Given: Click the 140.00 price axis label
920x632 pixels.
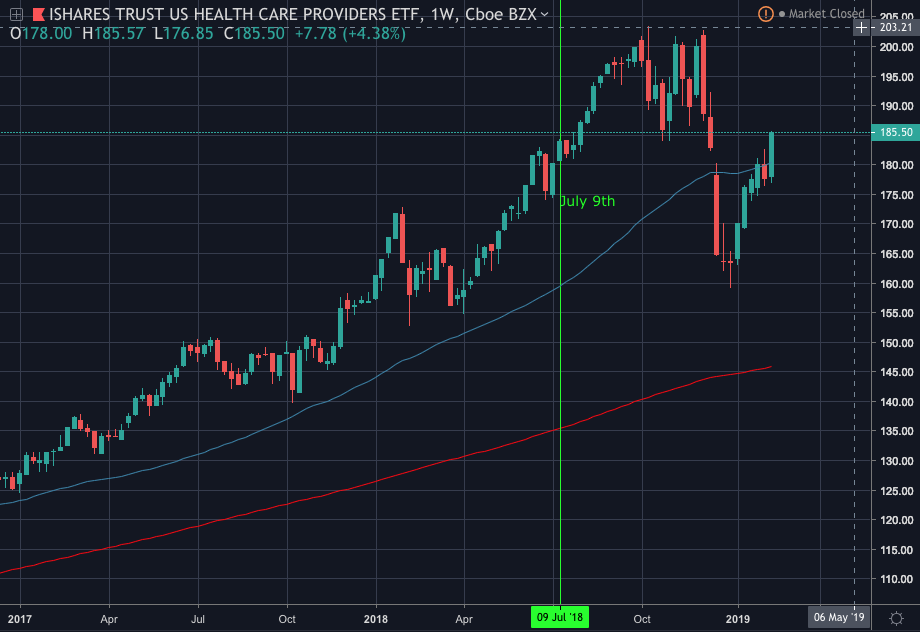Looking at the screenshot, I should [896, 402].
